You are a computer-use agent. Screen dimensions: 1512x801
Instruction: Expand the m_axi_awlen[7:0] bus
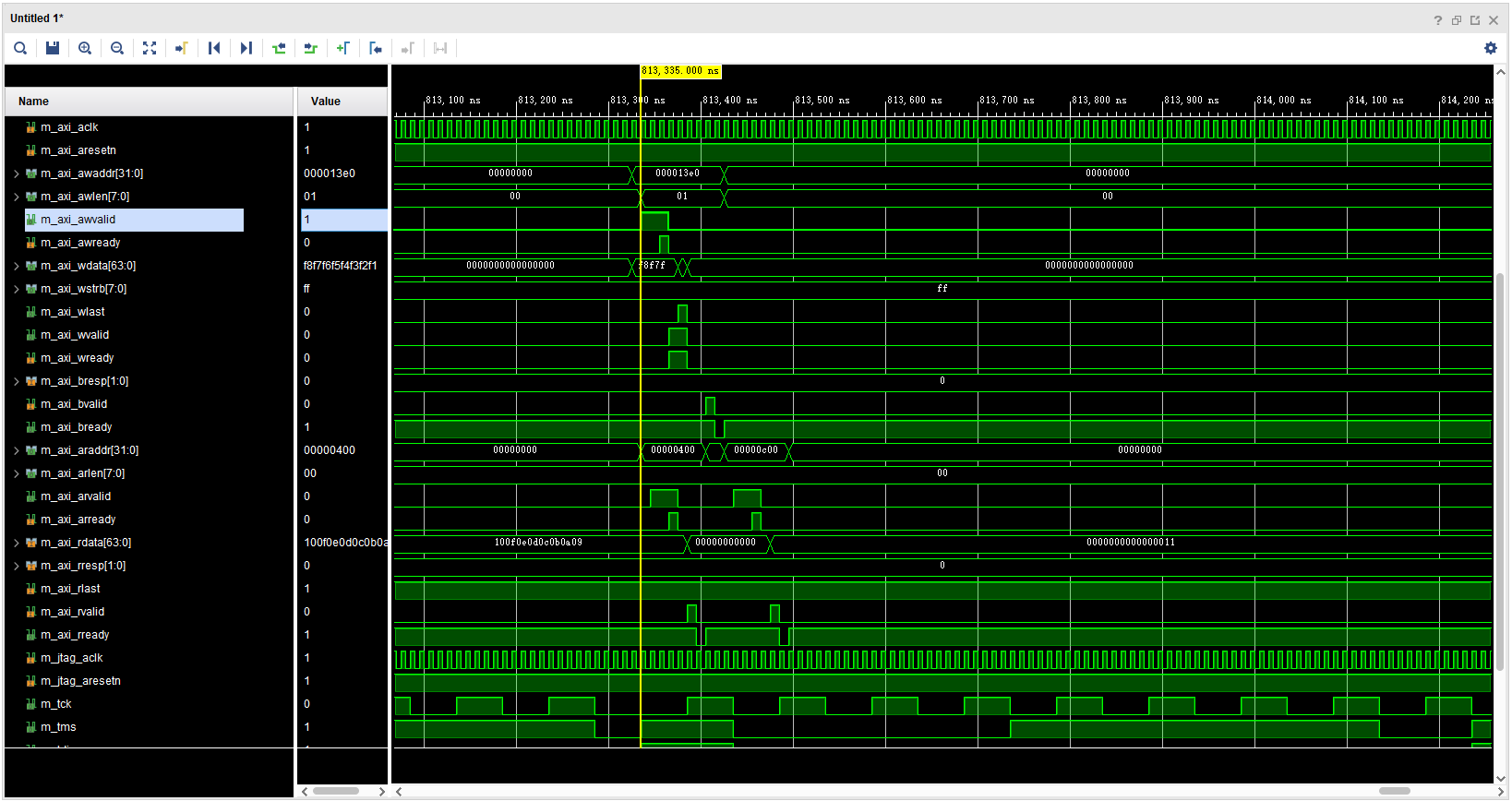click(x=16, y=197)
